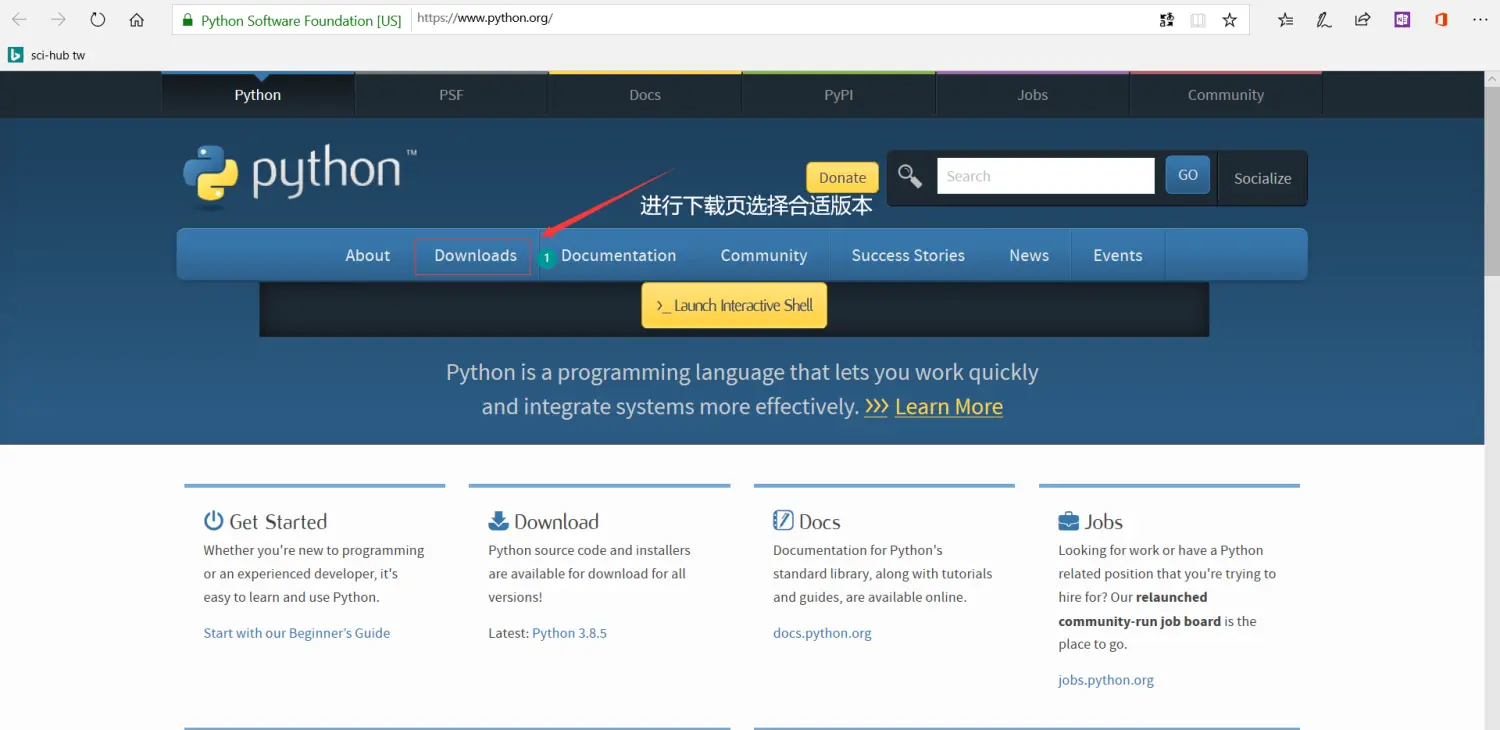Reload the page with refresh icon
This screenshot has width=1500, height=730.
pyautogui.click(x=97, y=20)
